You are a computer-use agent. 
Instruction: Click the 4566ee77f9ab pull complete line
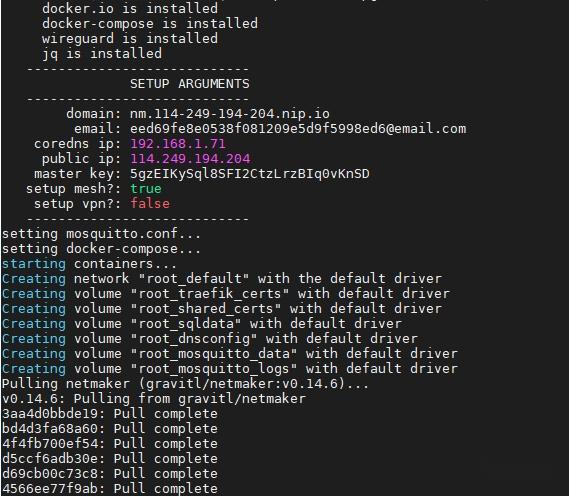[x=110, y=488]
